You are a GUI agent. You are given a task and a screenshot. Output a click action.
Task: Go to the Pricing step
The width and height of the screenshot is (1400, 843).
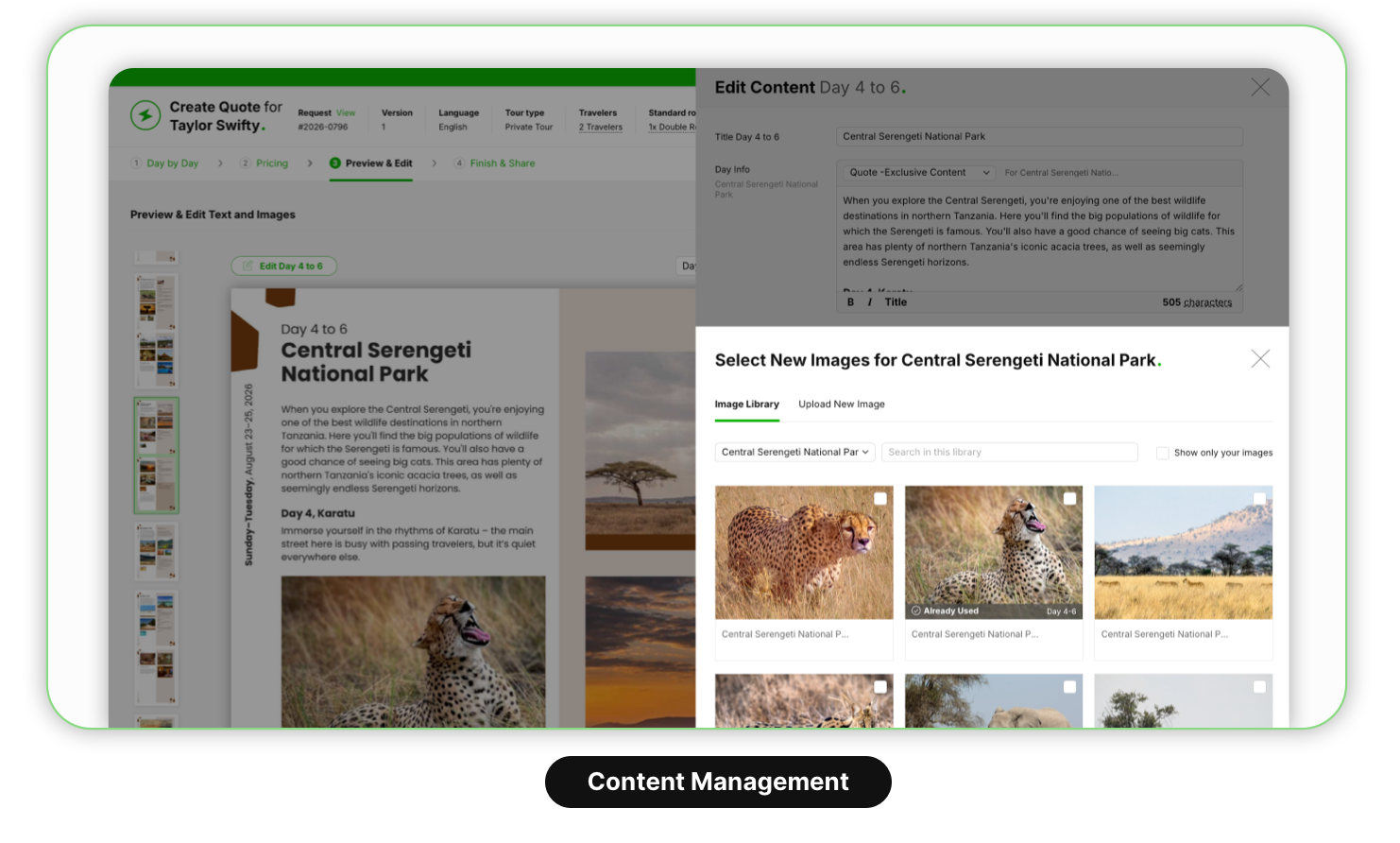(x=272, y=163)
